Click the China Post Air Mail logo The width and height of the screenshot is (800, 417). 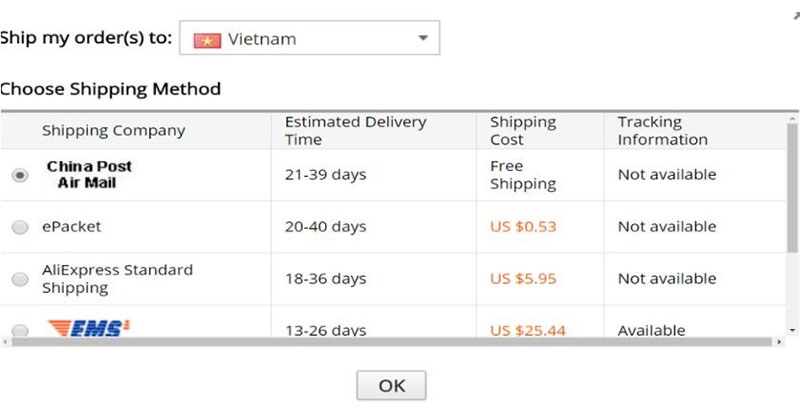[89, 175]
